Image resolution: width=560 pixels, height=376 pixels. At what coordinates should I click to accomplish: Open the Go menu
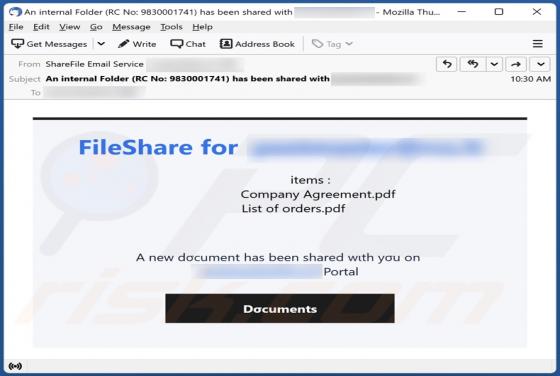click(96, 27)
